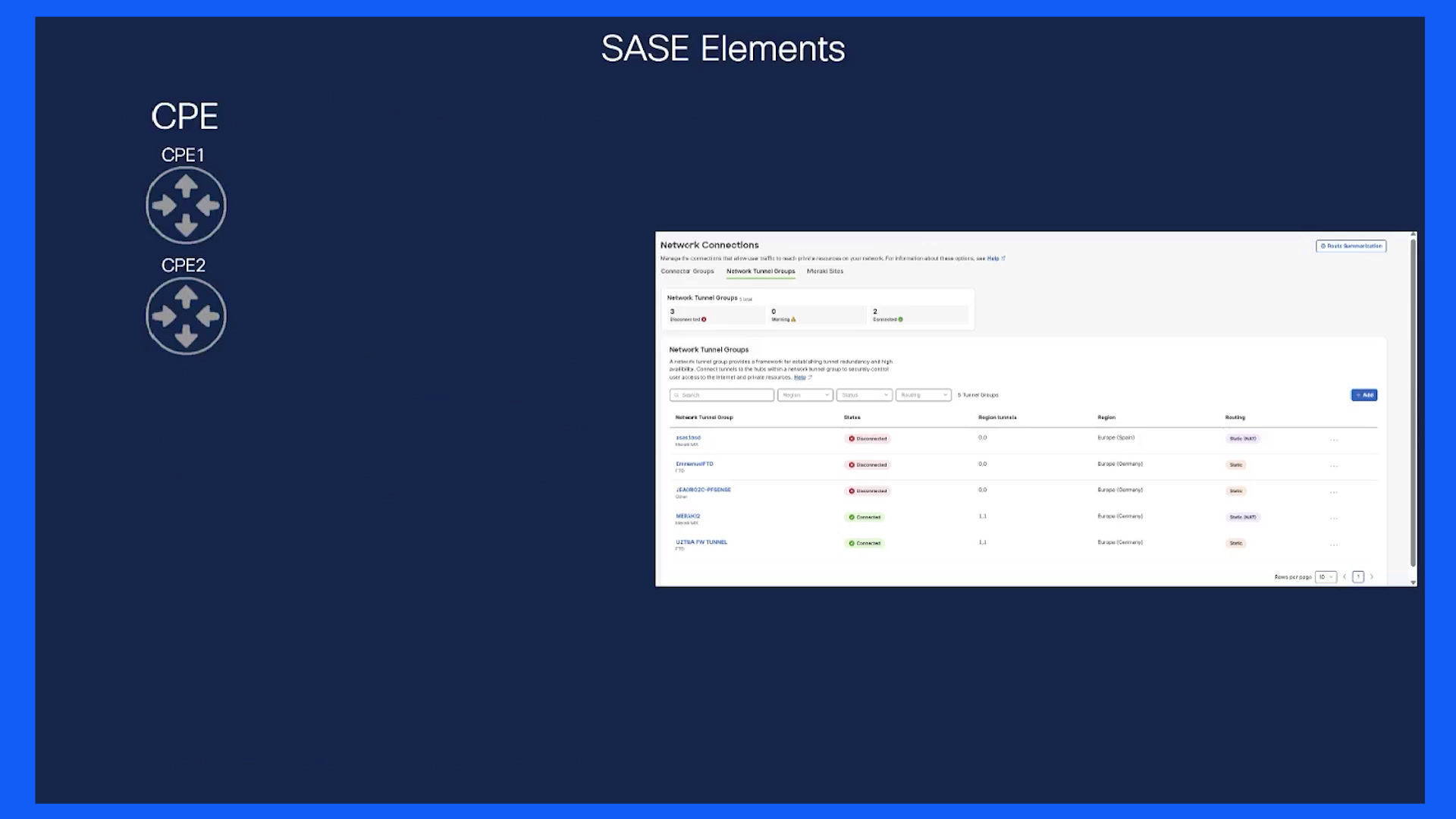Open the Routing filter dropdown
The height and width of the screenshot is (819, 1456).
[x=924, y=395]
